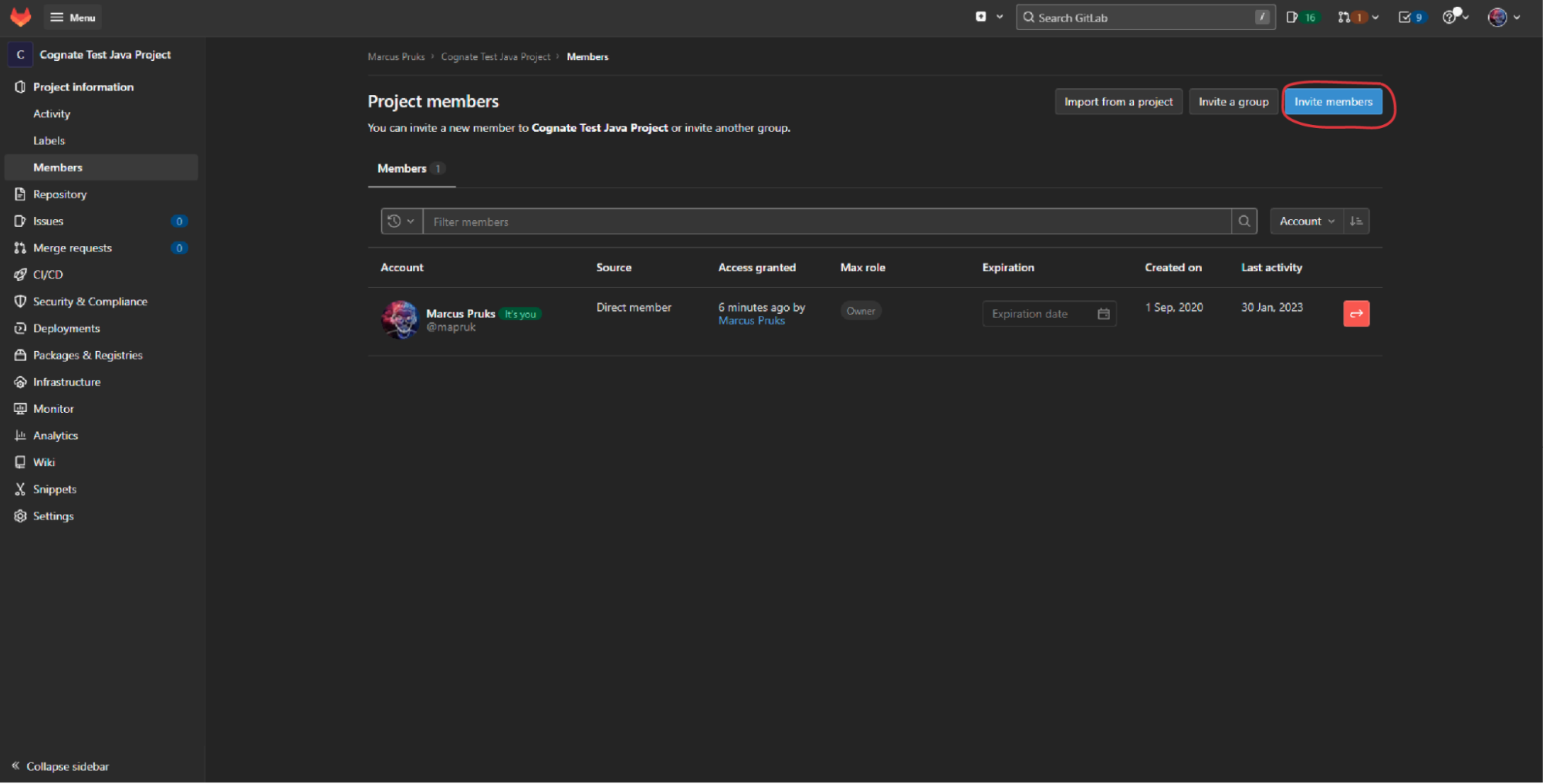Click the GitLab fox logo

pyautogui.click(x=21, y=16)
